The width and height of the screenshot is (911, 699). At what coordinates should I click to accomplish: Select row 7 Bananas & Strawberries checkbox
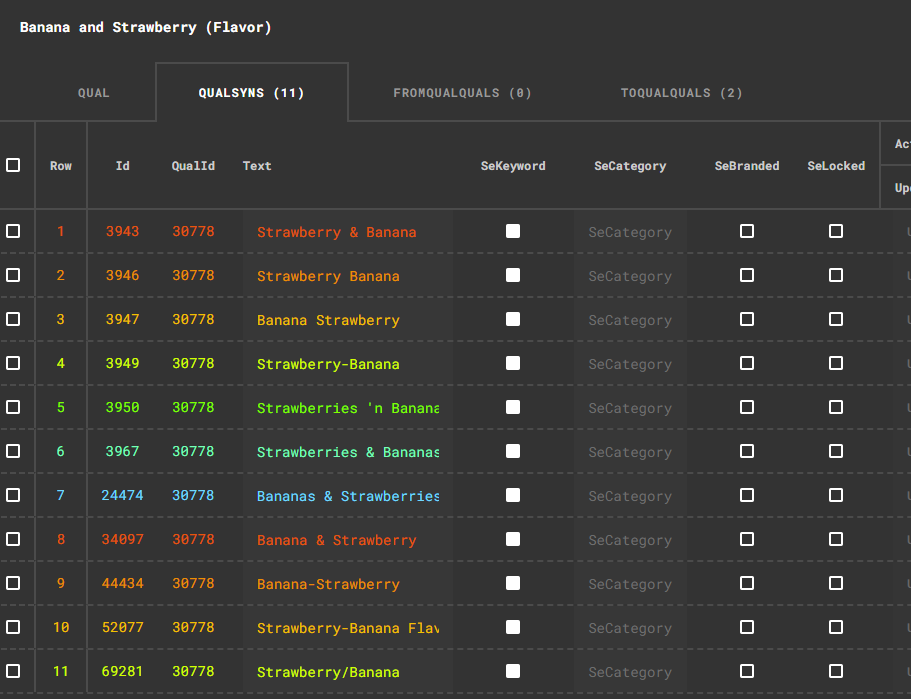coord(13,495)
